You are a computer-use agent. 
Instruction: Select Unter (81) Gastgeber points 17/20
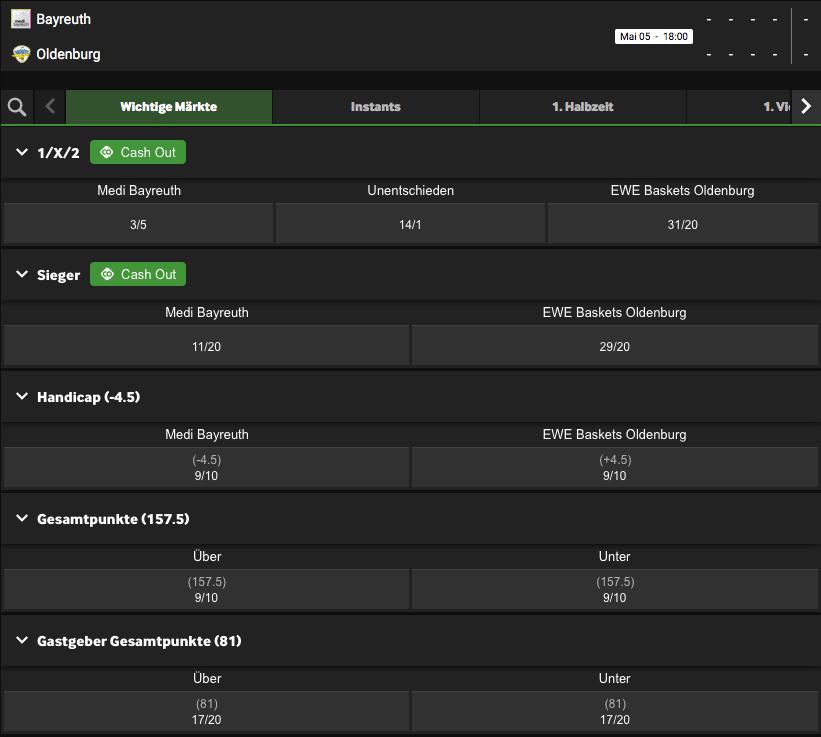coord(615,712)
